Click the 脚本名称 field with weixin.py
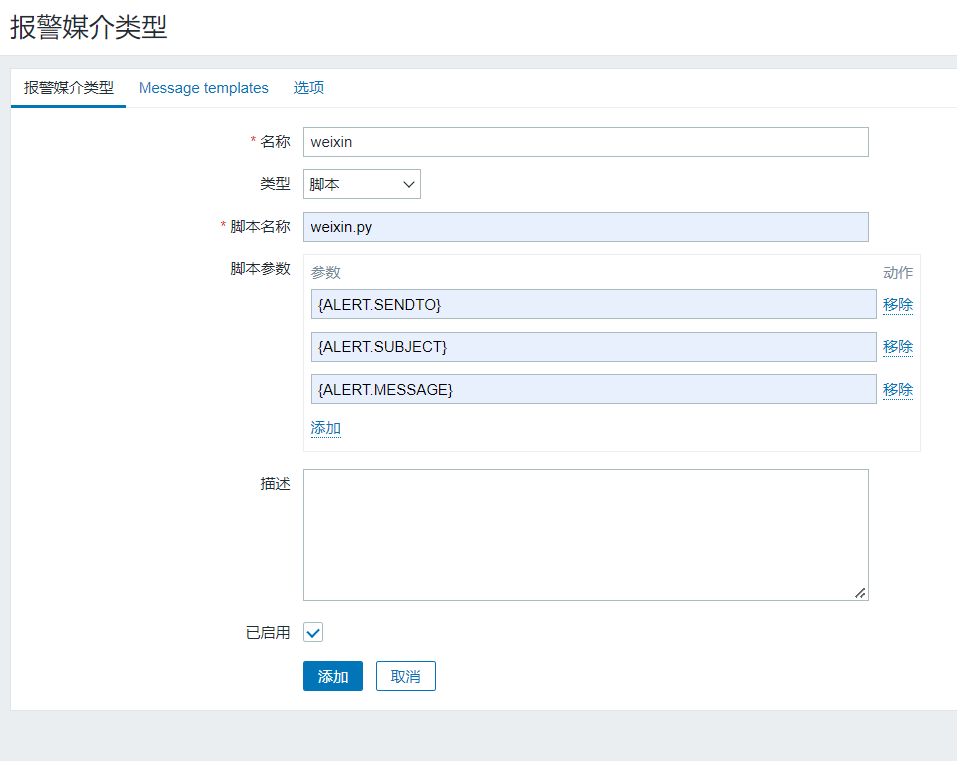This screenshot has height=761, width=957. 585,227
